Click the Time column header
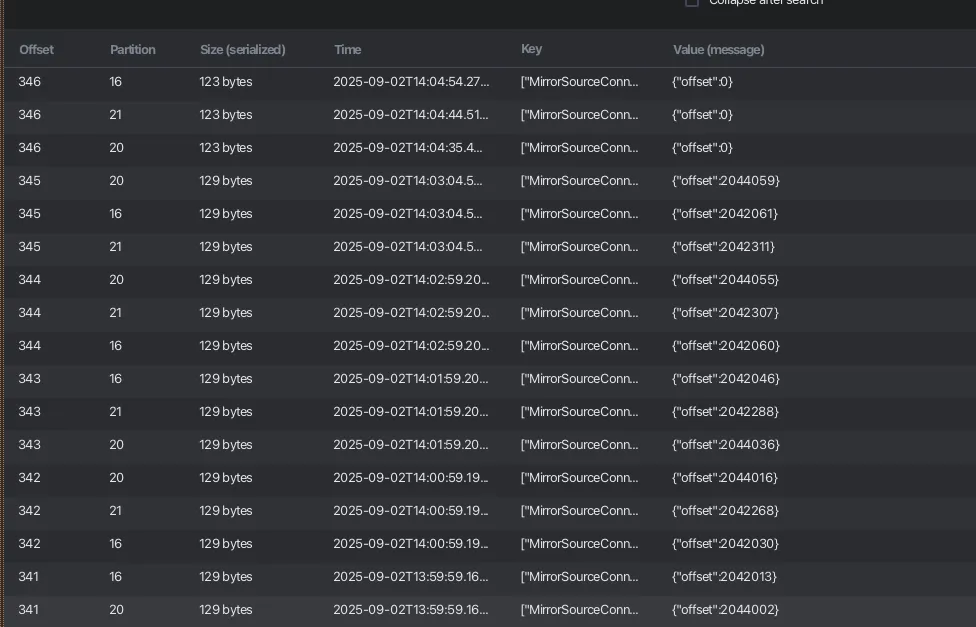Screen dimensions: 976x627 347,50
